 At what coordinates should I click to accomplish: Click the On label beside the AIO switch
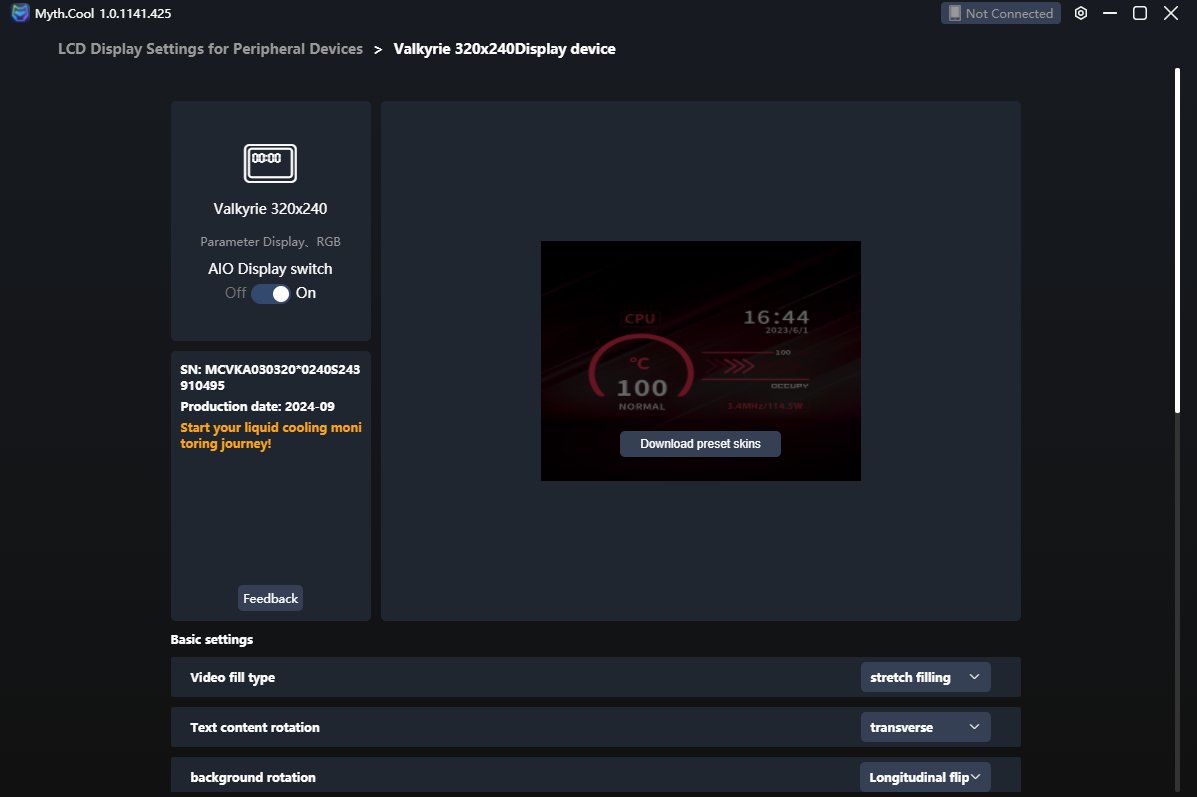[306, 293]
